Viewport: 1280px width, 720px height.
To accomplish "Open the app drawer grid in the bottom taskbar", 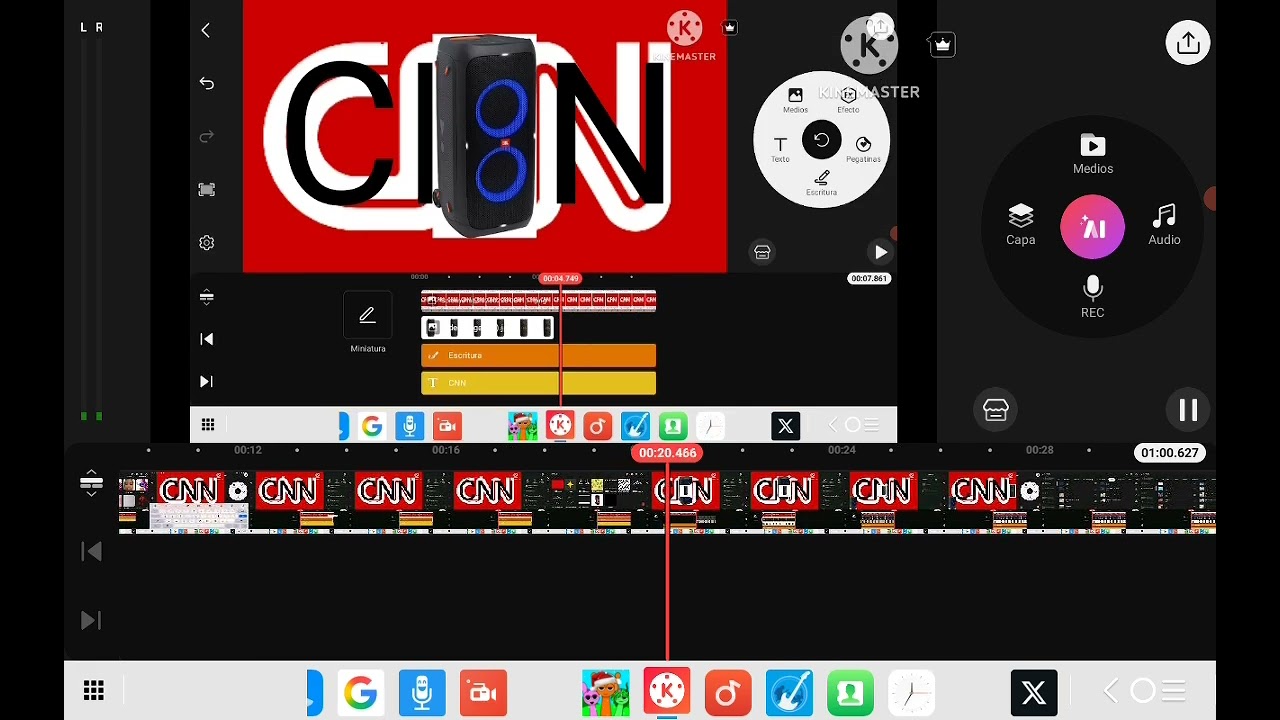I will (94, 691).
